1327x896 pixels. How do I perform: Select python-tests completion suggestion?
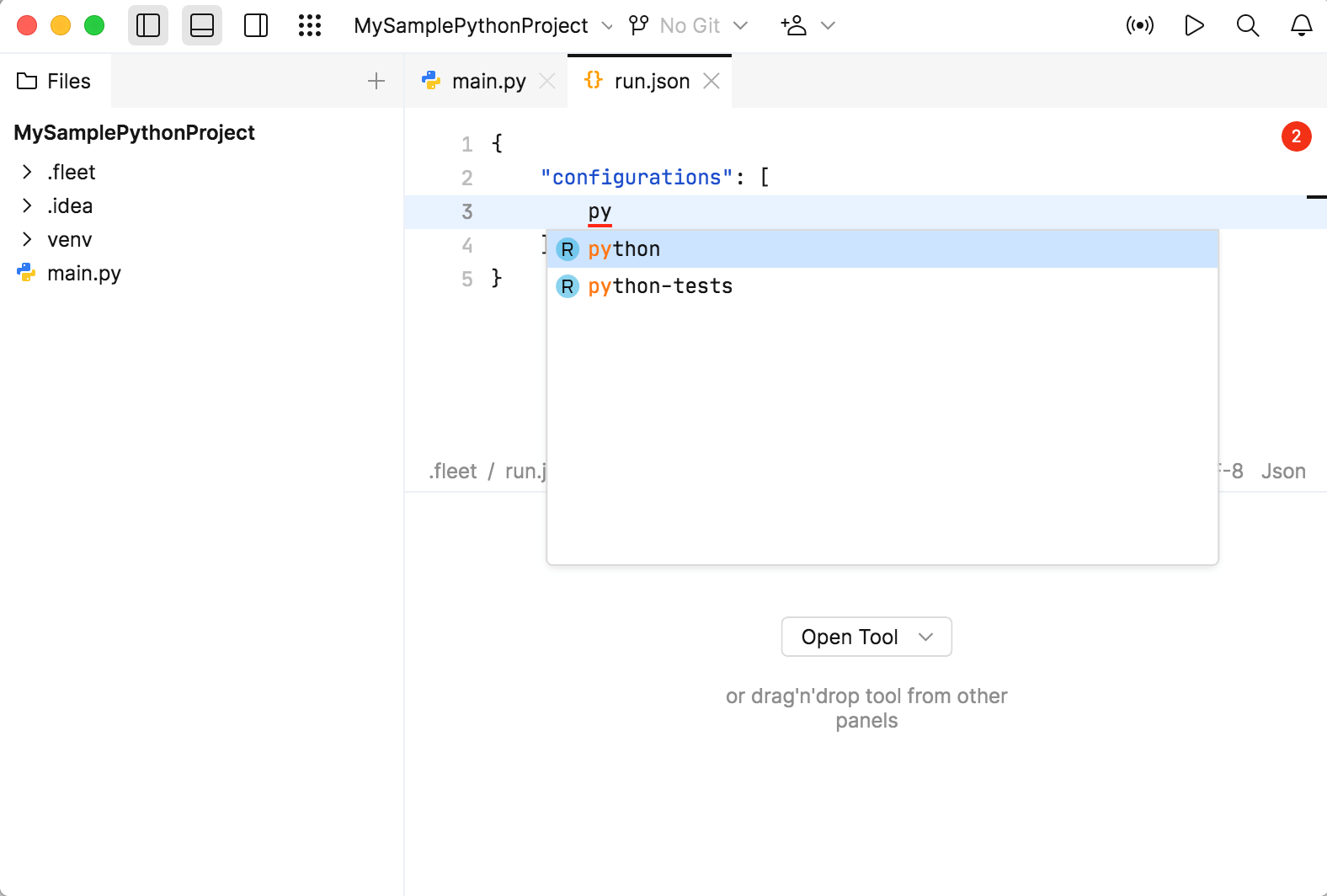tap(660, 286)
